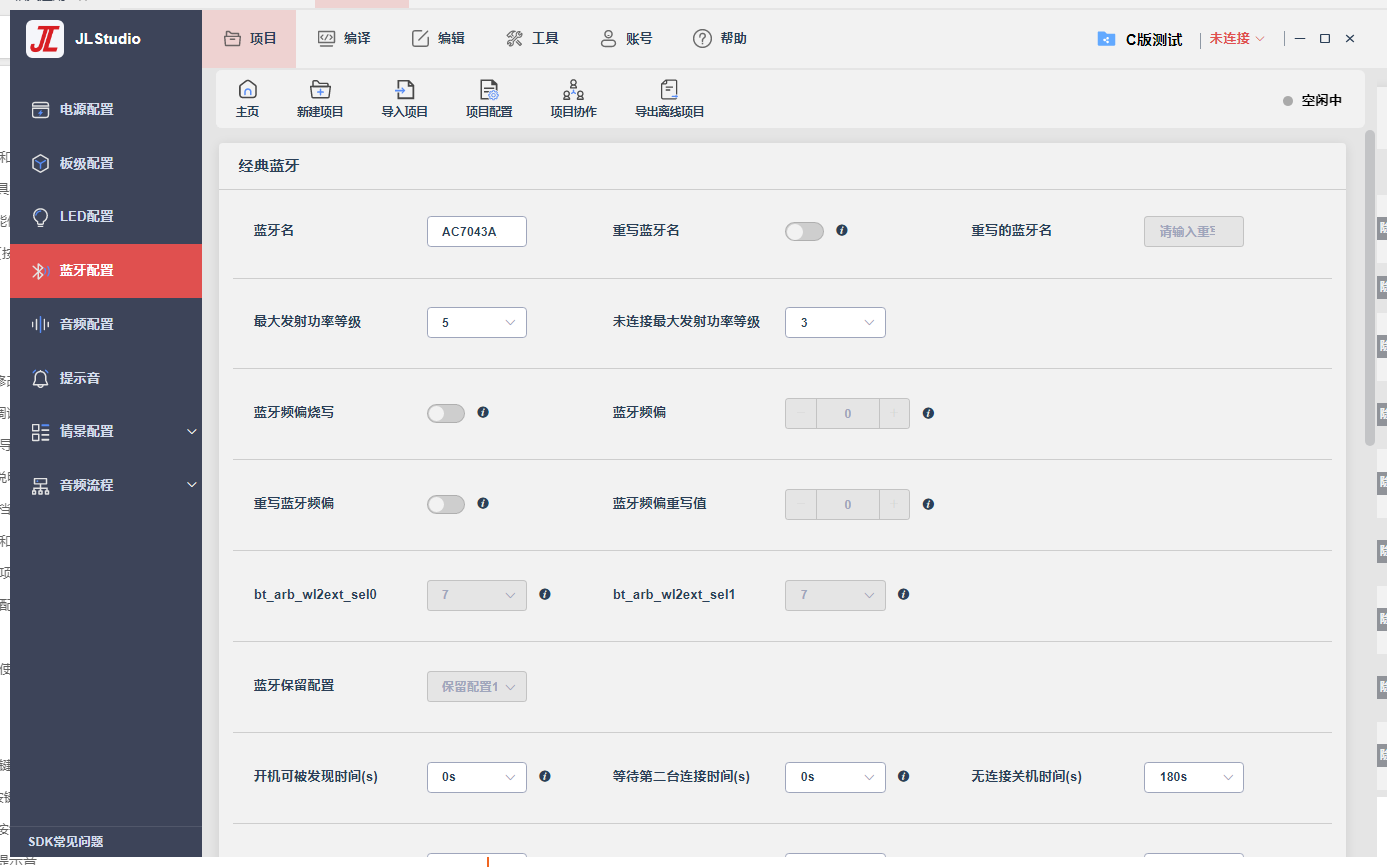The image size is (1387, 867).
Task: Open the 无连接关机时间 dropdown
Action: click(x=1194, y=777)
